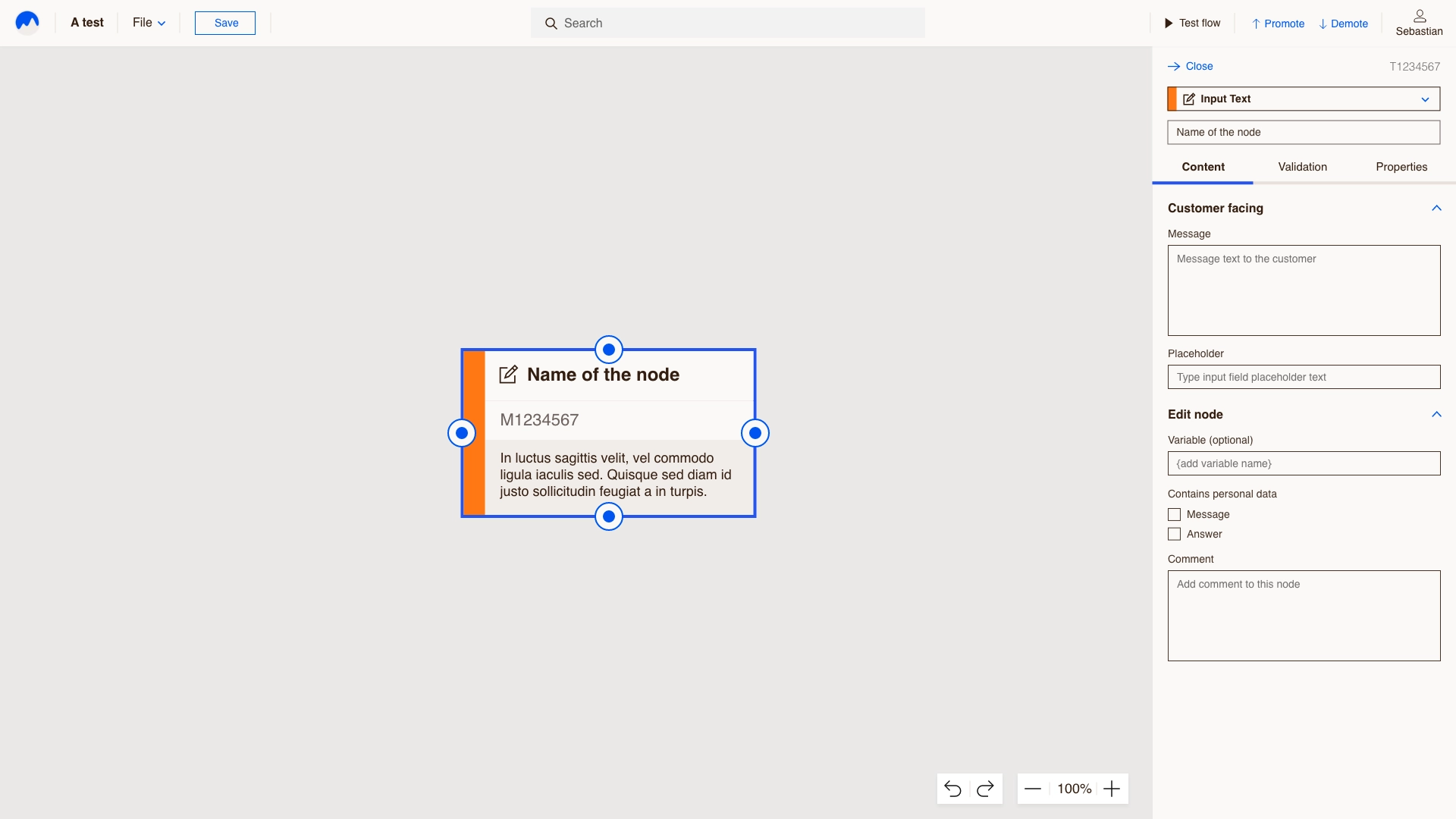Save the flow

225,23
